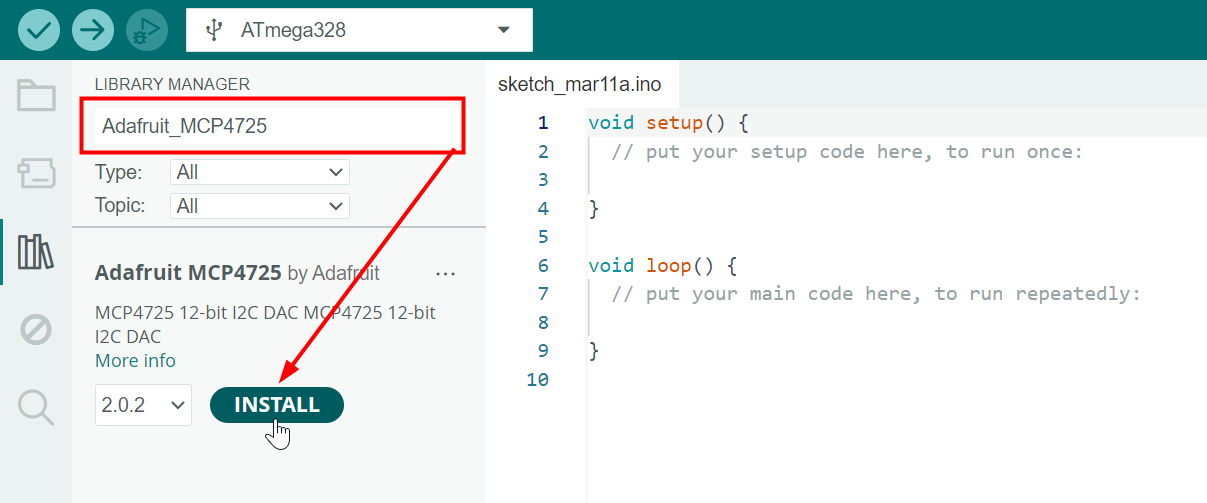
Task: Open the Adafruit MCP4725 three-dots menu
Action: point(446,273)
